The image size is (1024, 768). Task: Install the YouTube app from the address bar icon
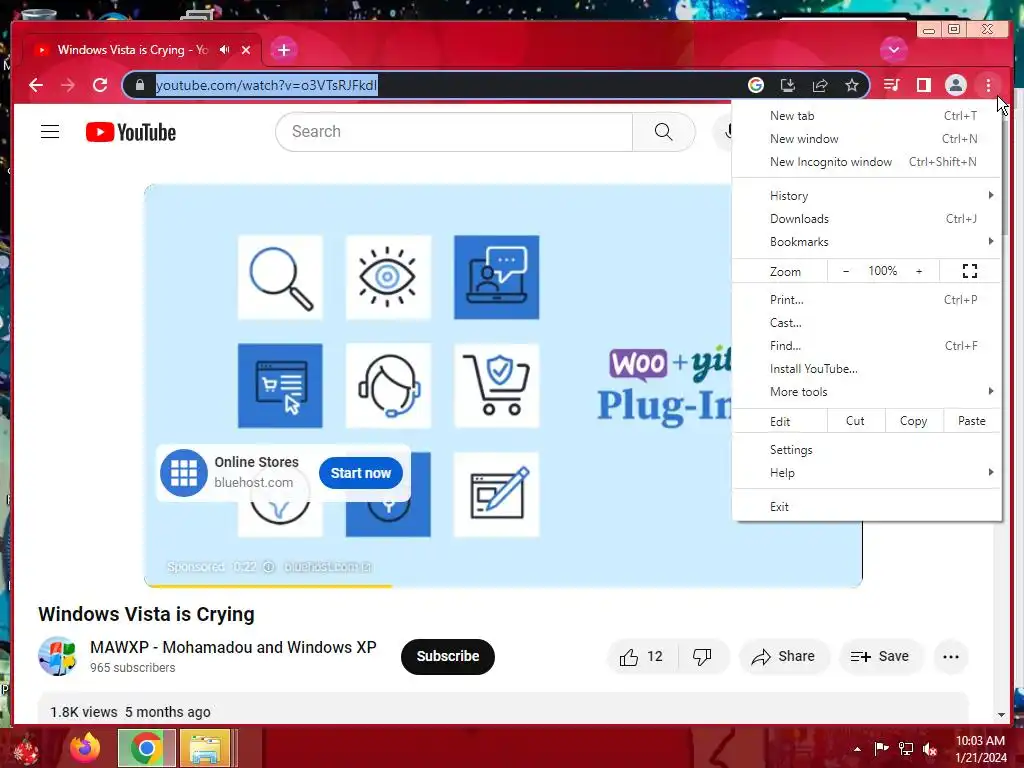(788, 85)
